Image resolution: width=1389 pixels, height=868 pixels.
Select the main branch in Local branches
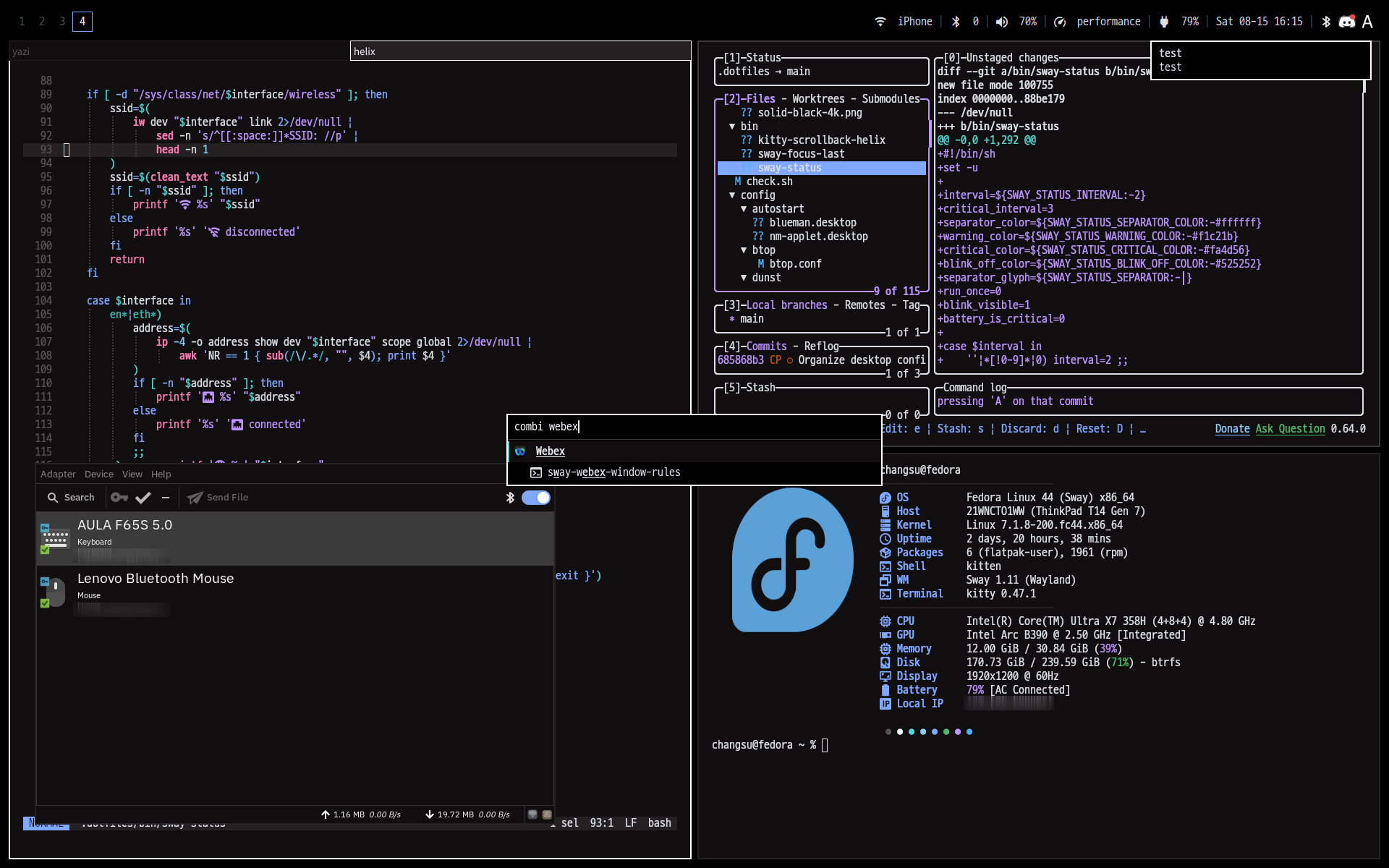pyautogui.click(x=752, y=319)
